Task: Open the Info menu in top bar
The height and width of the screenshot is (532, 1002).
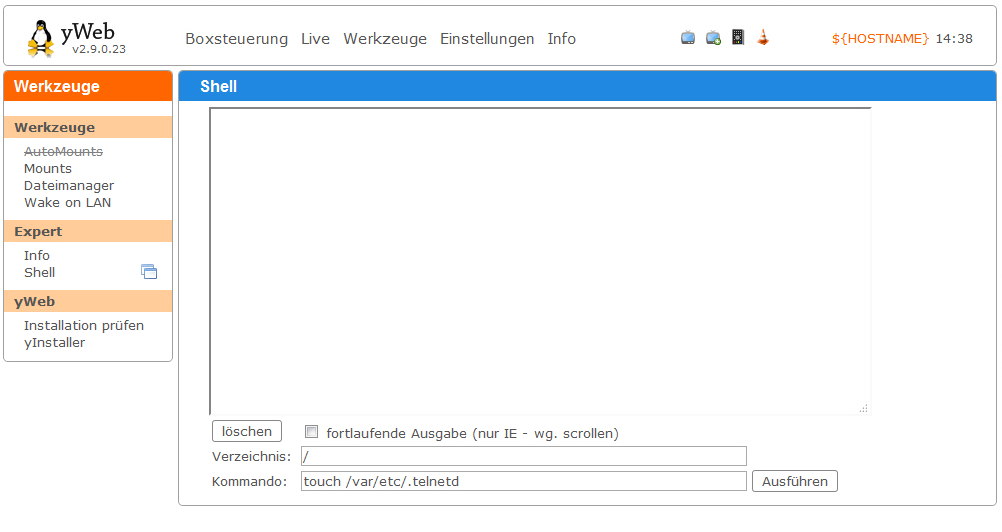Action: tap(561, 39)
